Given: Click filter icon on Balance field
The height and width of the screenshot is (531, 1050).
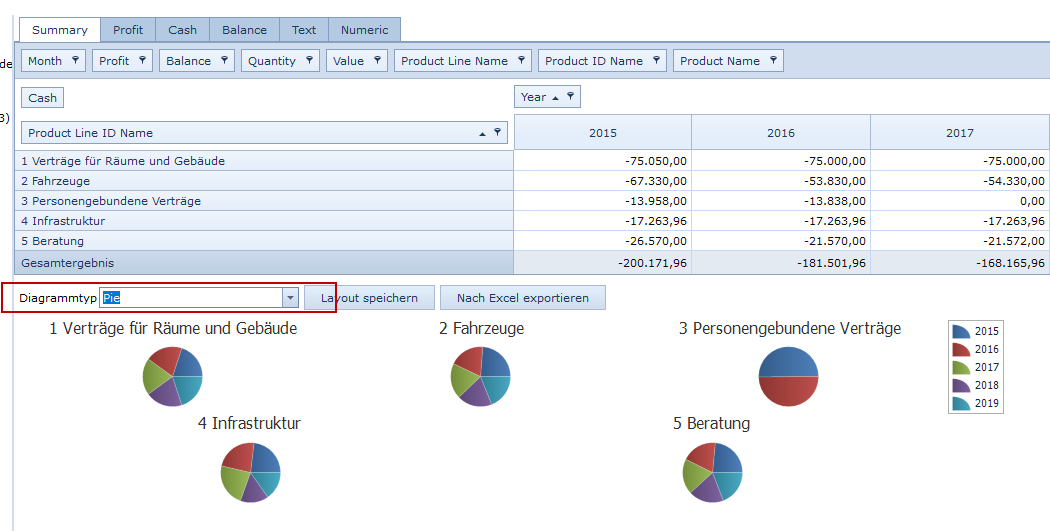Looking at the screenshot, I should click(225, 61).
